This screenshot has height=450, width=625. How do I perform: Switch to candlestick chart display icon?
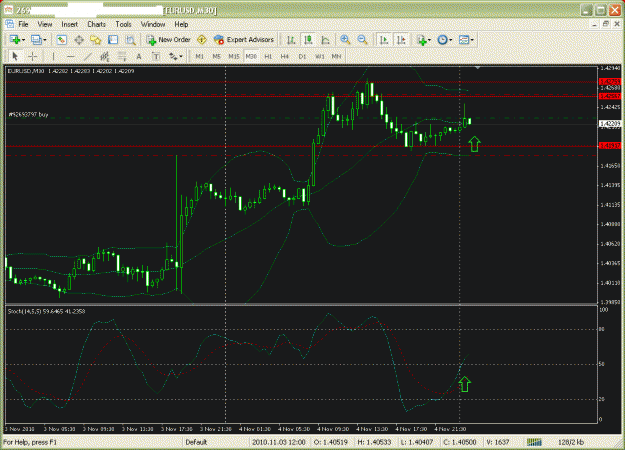(x=308, y=40)
